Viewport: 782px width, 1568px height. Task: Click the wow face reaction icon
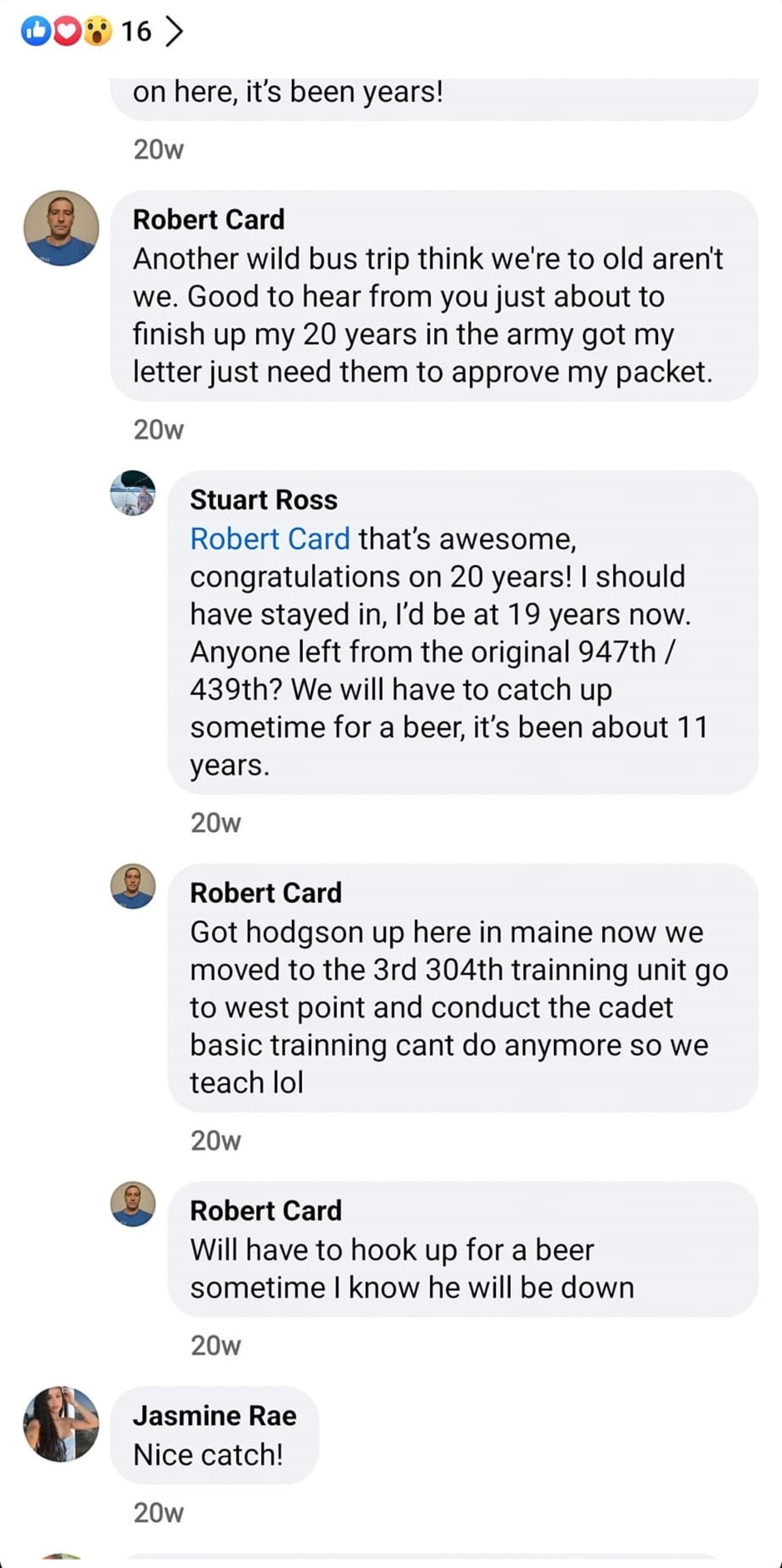(x=98, y=30)
